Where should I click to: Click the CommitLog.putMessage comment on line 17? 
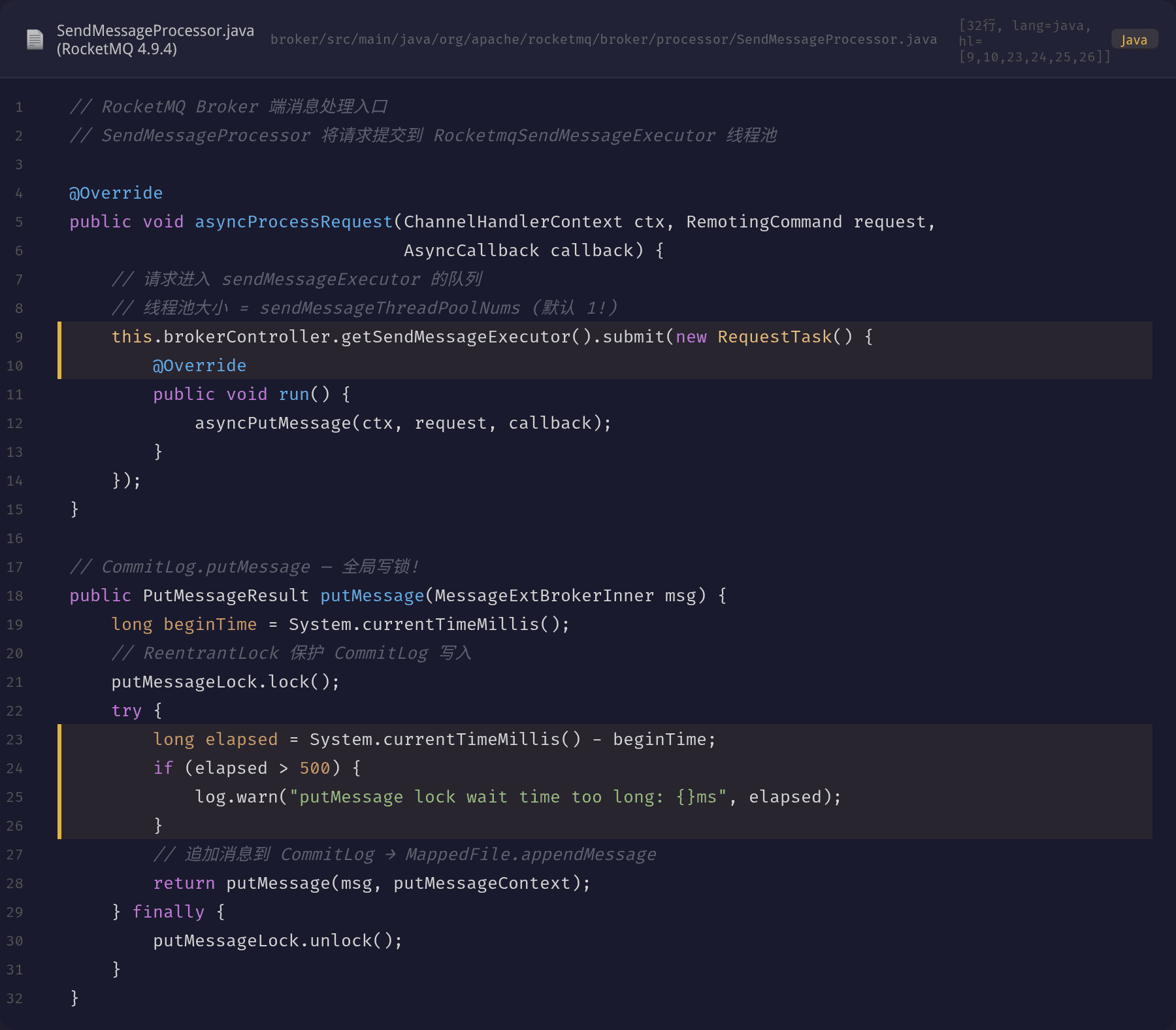coord(244,567)
